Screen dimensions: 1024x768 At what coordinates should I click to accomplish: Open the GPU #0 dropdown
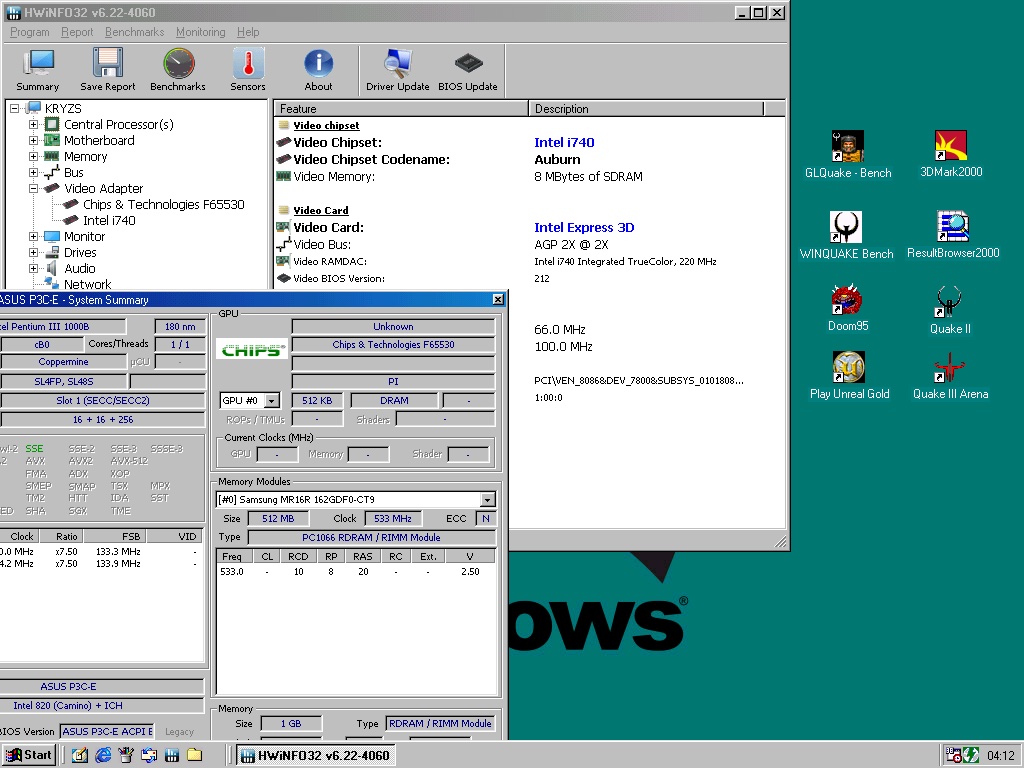[x=272, y=400]
